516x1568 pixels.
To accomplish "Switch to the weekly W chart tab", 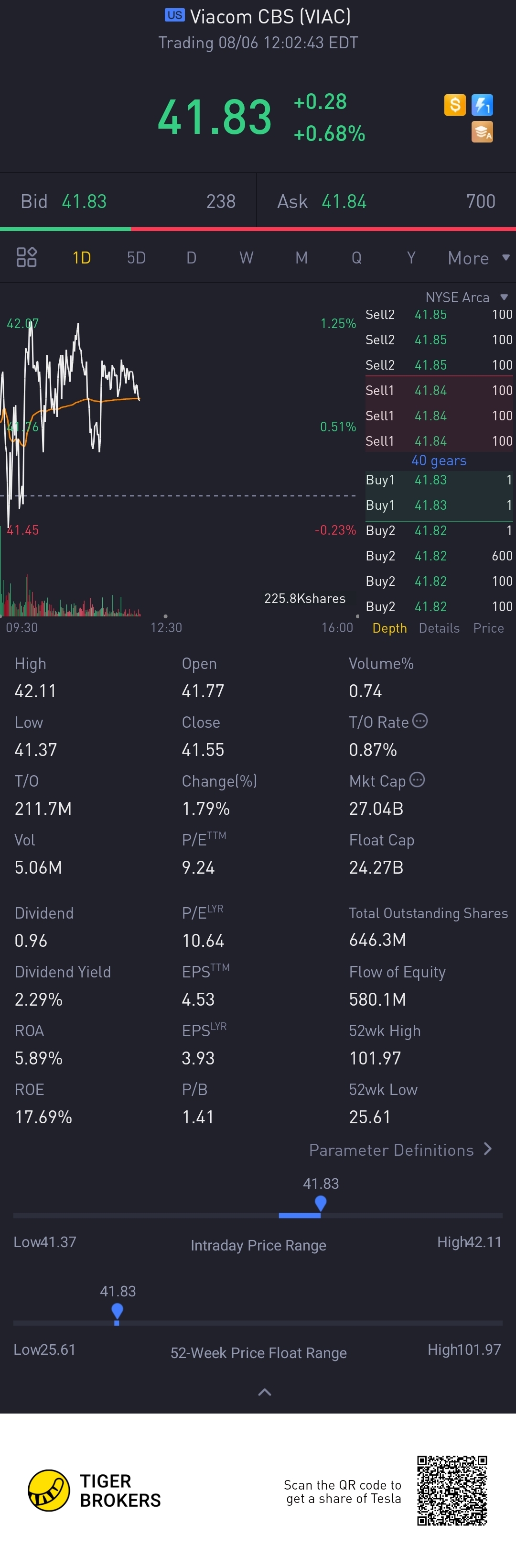I will pyautogui.click(x=246, y=257).
